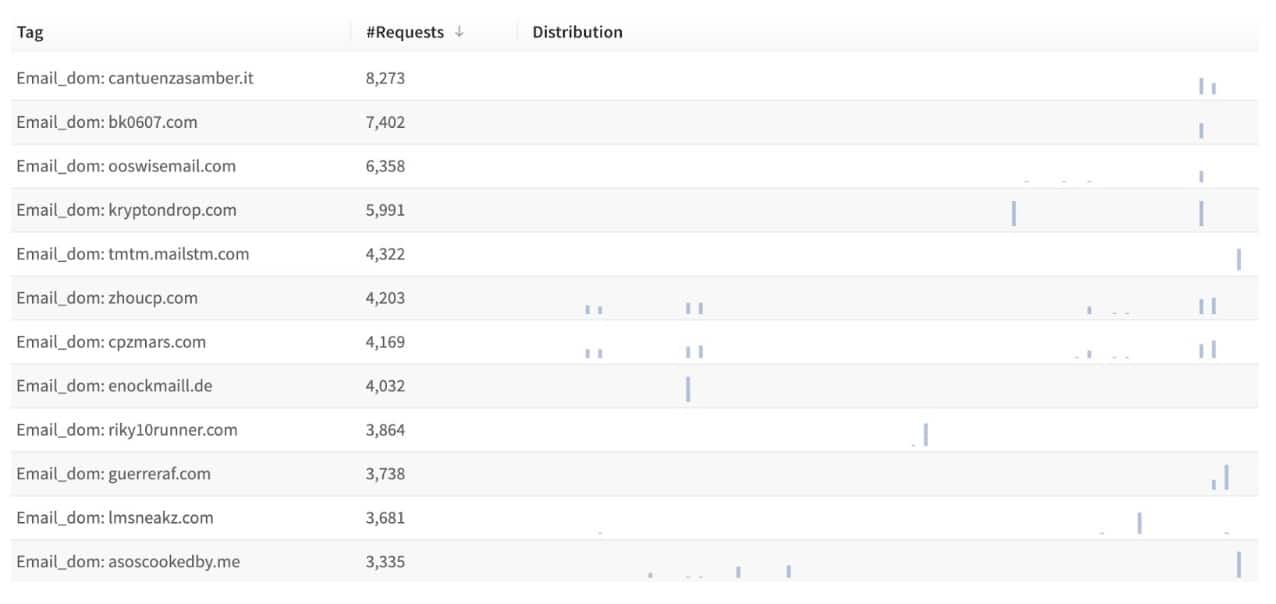Image resolution: width=1276 pixels, height=604 pixels.
Task: Sort by the Tag column header
Action: pos(30,32)
